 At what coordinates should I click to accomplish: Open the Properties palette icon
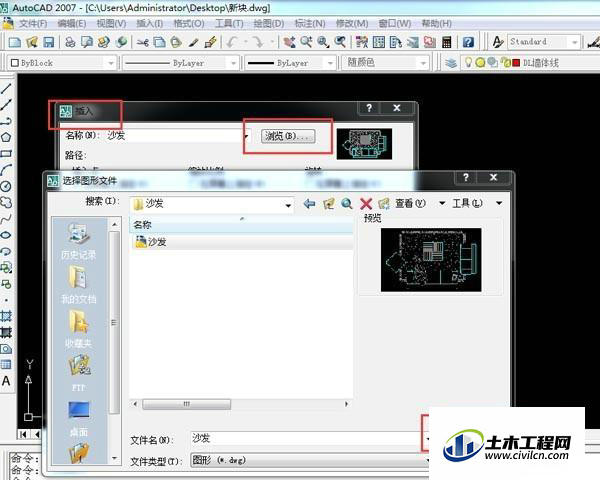click(x=362, y=42)
